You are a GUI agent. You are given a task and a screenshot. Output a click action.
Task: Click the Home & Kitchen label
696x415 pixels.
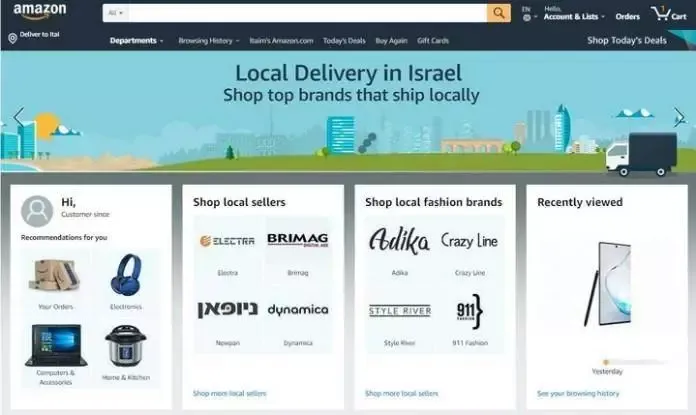126,377
